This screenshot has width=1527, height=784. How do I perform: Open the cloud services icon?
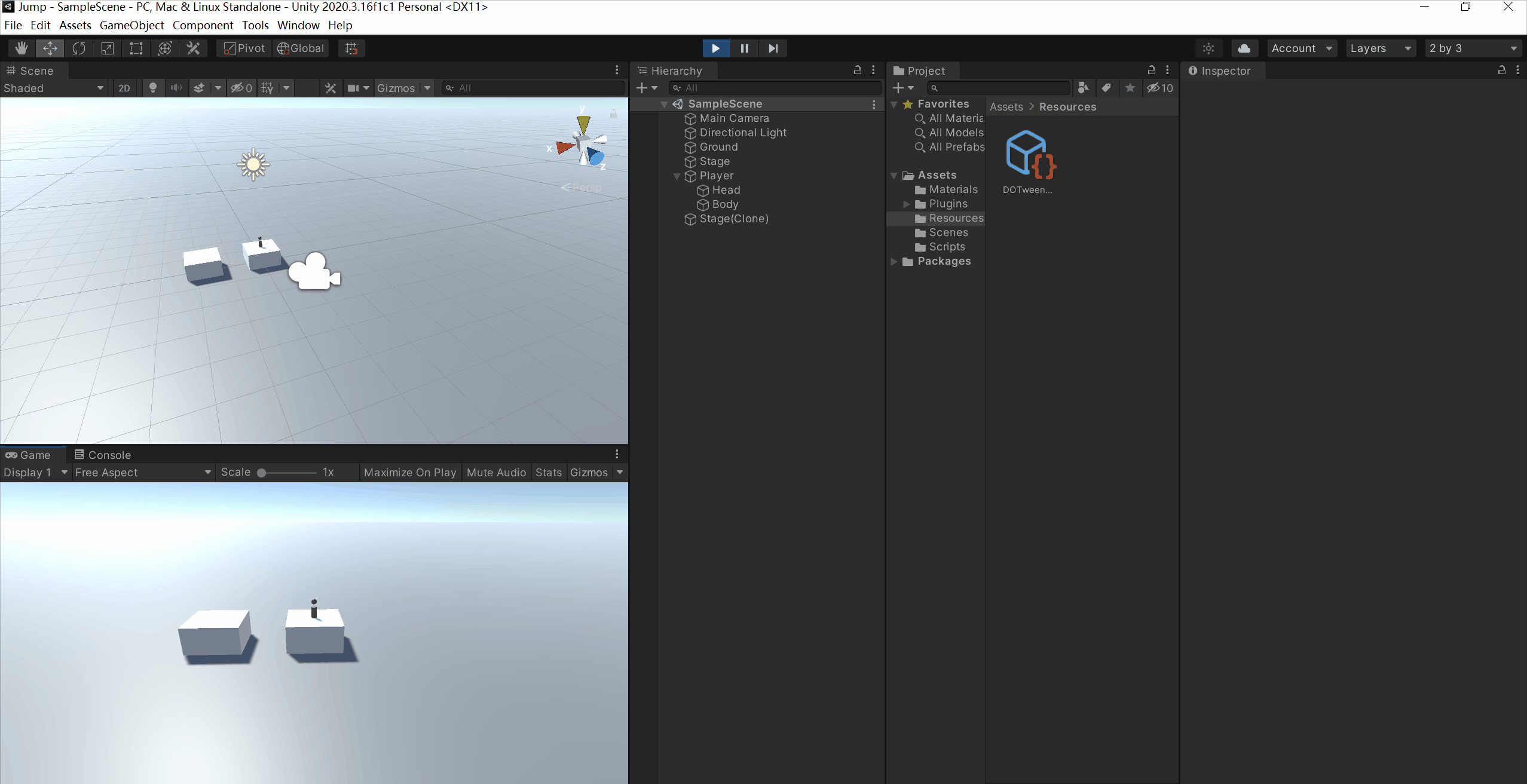click(1244, 48)
